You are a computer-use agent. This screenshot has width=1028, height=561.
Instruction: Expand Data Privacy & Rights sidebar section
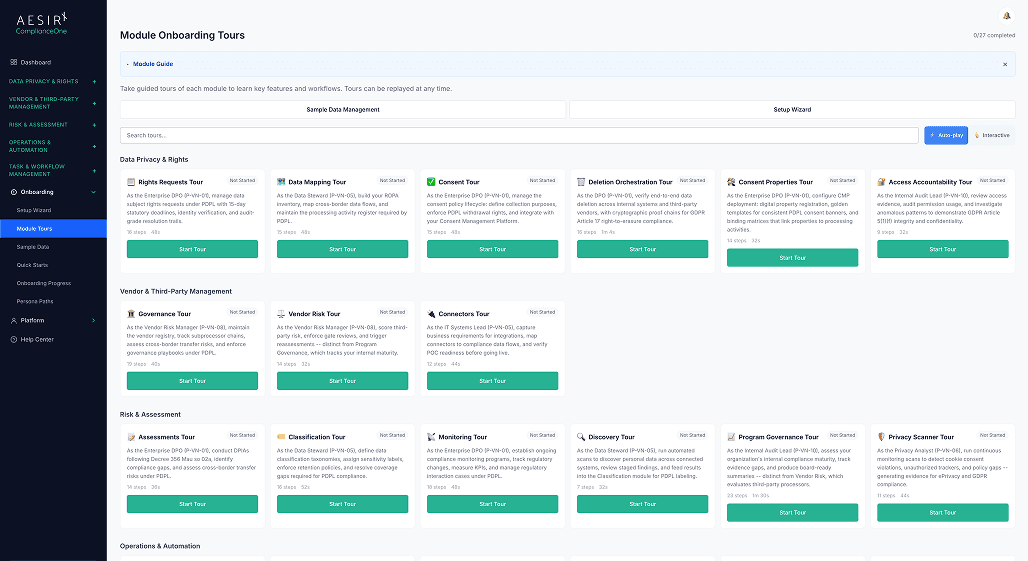point(94,81)
